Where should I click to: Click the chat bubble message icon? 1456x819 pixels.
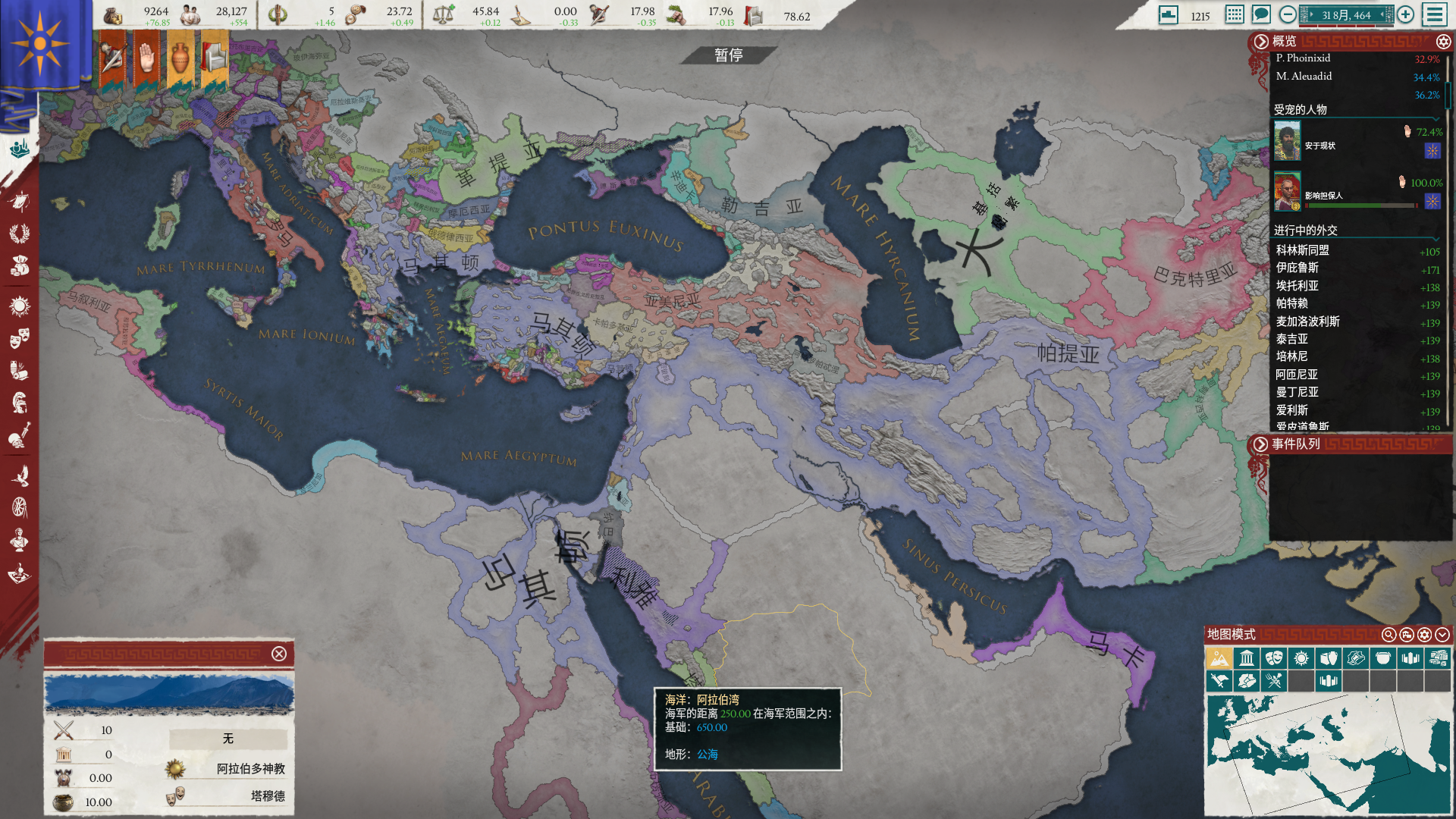coord(1261,14)
